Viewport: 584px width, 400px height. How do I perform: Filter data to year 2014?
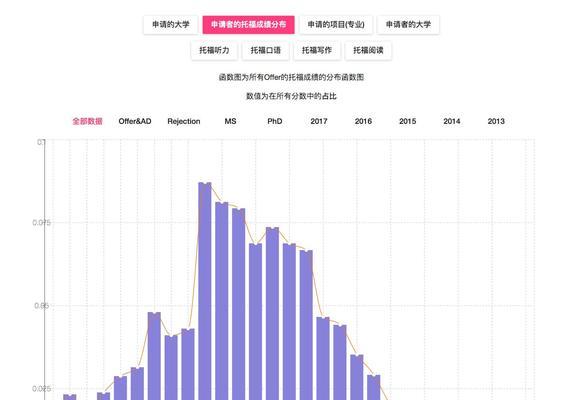tap(452, 121)
